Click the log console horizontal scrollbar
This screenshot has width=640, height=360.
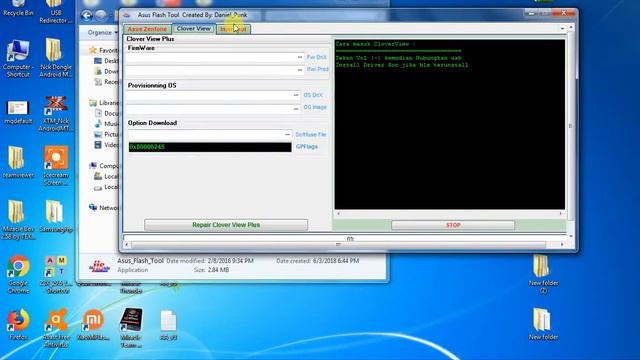coord(449,213)
